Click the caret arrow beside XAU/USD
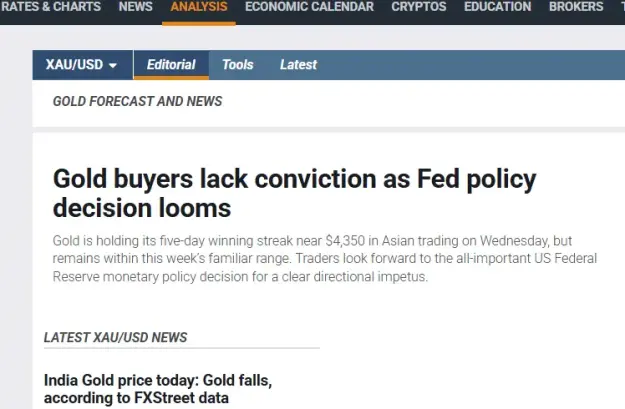Screen dimensions: 625x409 point(113,65)
